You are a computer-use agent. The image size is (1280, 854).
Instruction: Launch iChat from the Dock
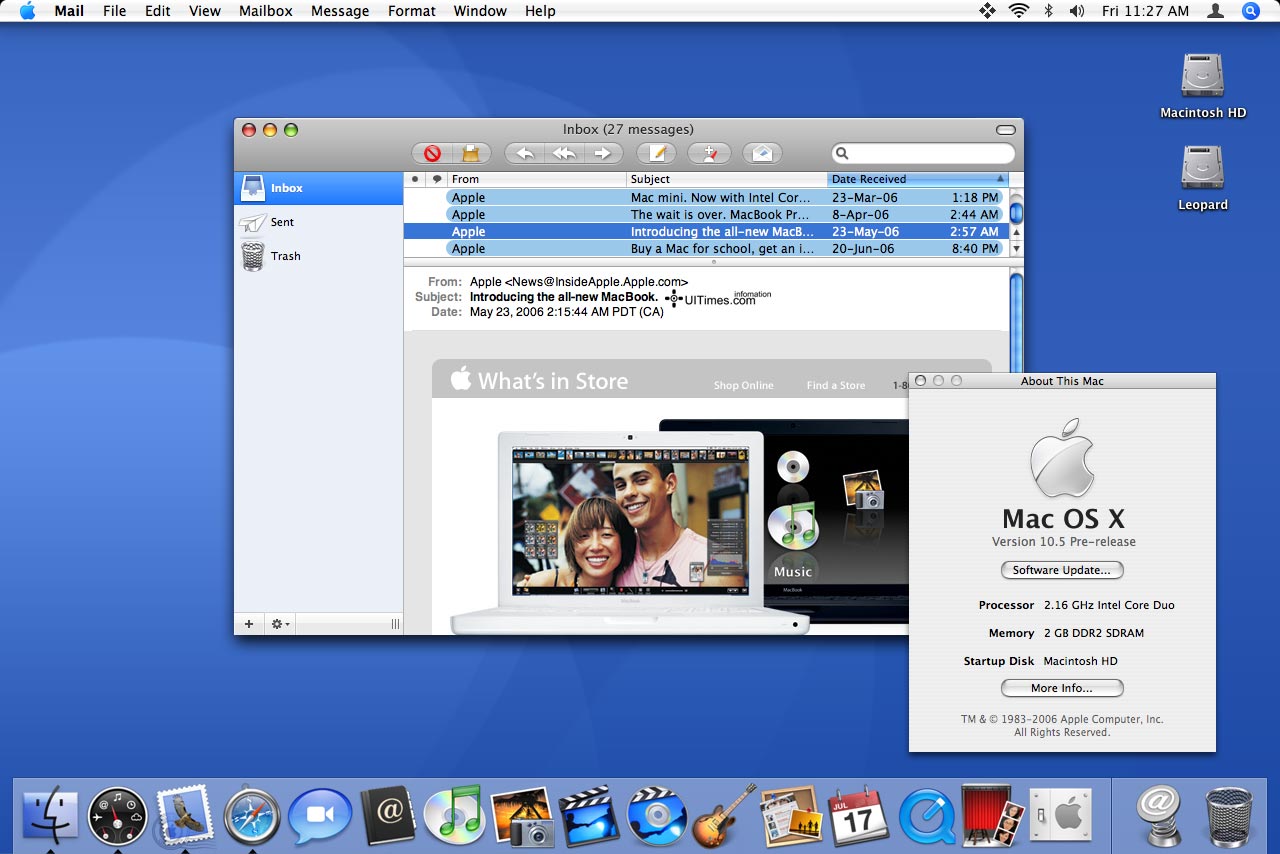(320, 817)
